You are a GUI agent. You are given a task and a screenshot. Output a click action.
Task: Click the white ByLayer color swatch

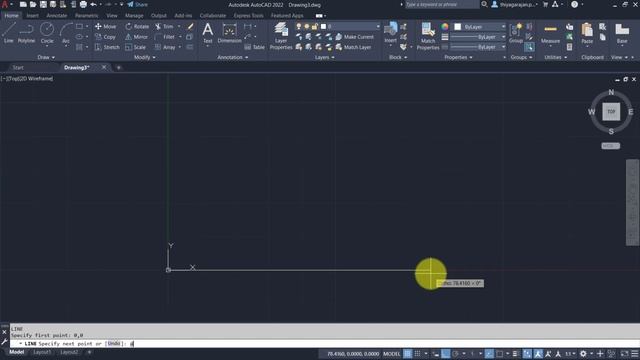click(458, 27)
